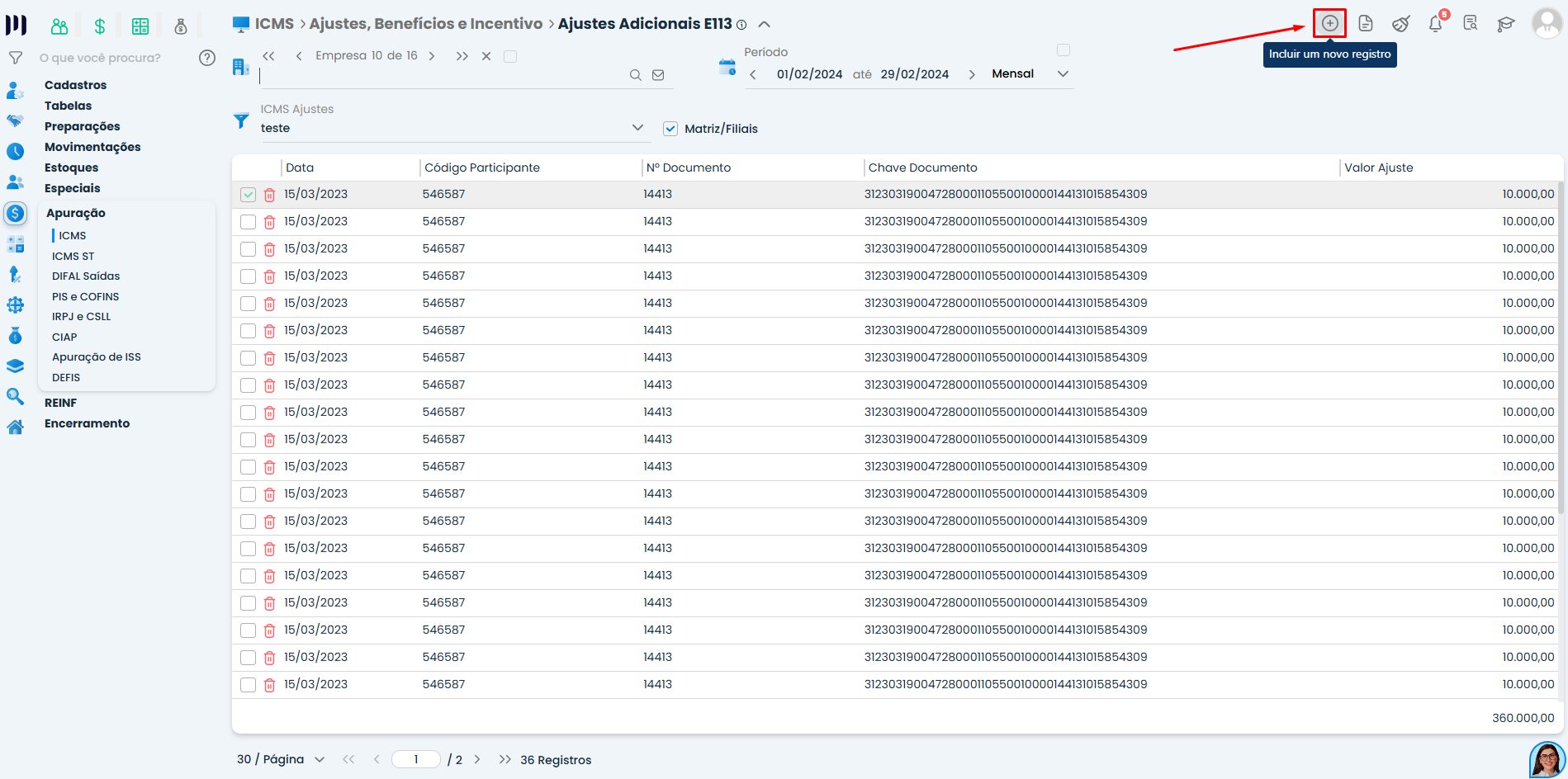This screenshot has height=779, width=1568.
Task: Open the ICMS ST menu item
Action: point(73,256)
